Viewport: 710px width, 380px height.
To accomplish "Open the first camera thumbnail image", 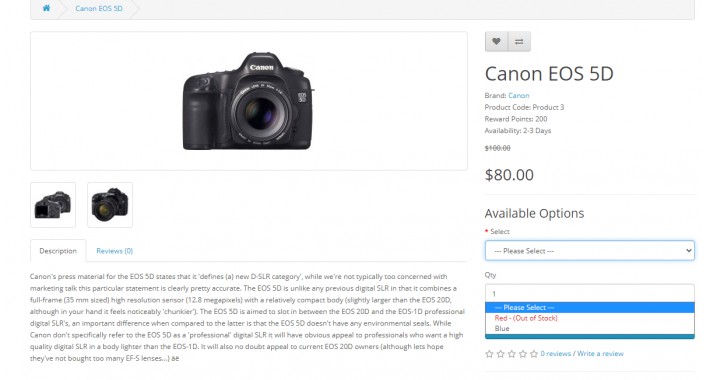I will pos(53,205).
